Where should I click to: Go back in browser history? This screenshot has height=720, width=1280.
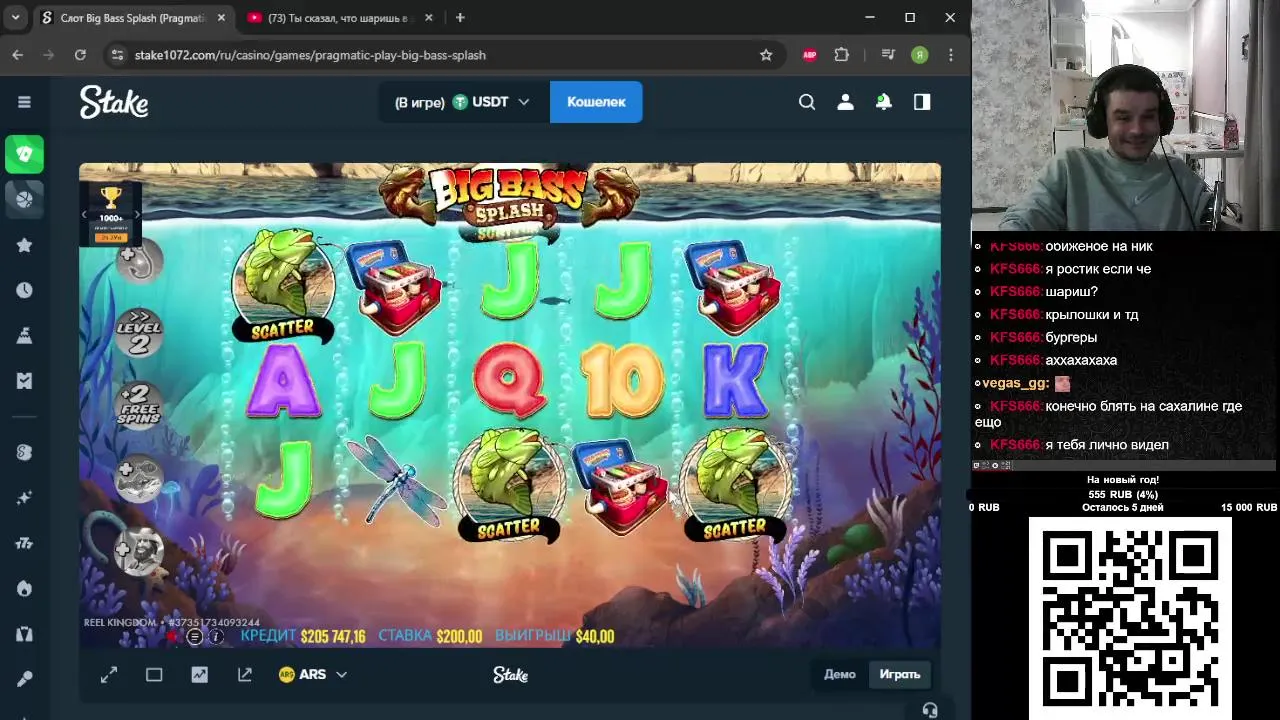point(17,55)
